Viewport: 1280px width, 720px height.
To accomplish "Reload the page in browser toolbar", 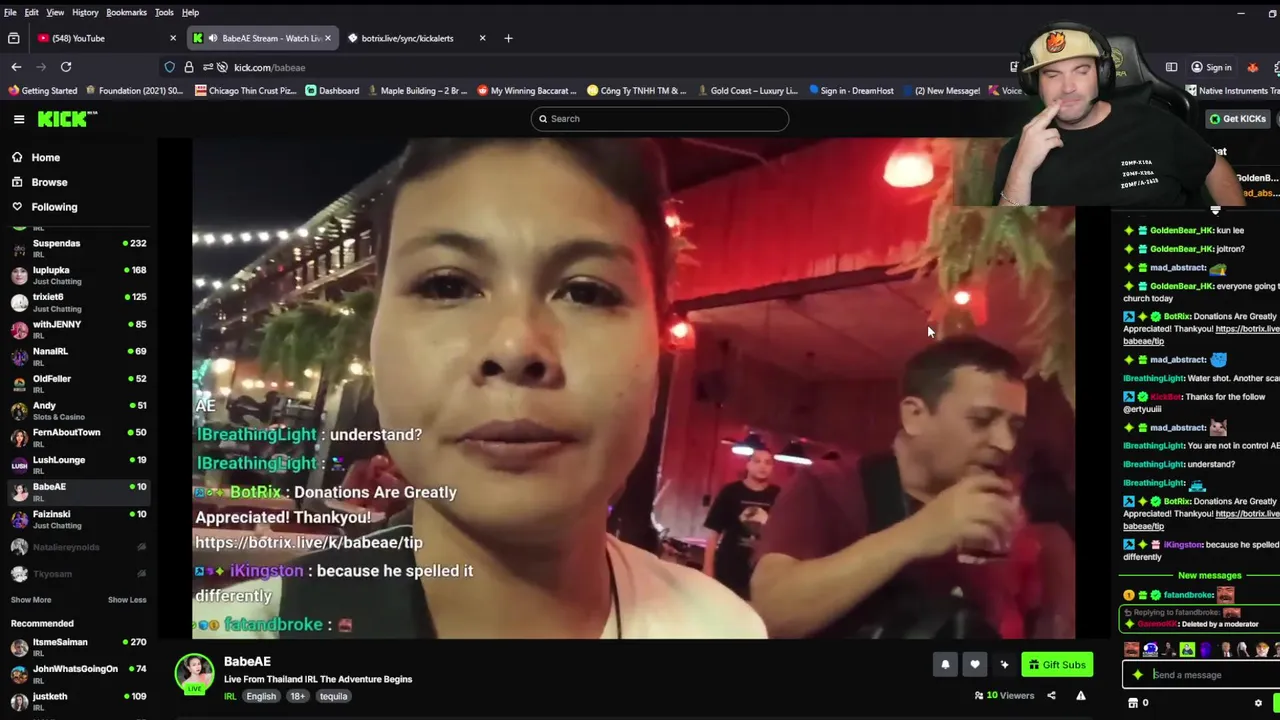I will (x=66, y=67).
